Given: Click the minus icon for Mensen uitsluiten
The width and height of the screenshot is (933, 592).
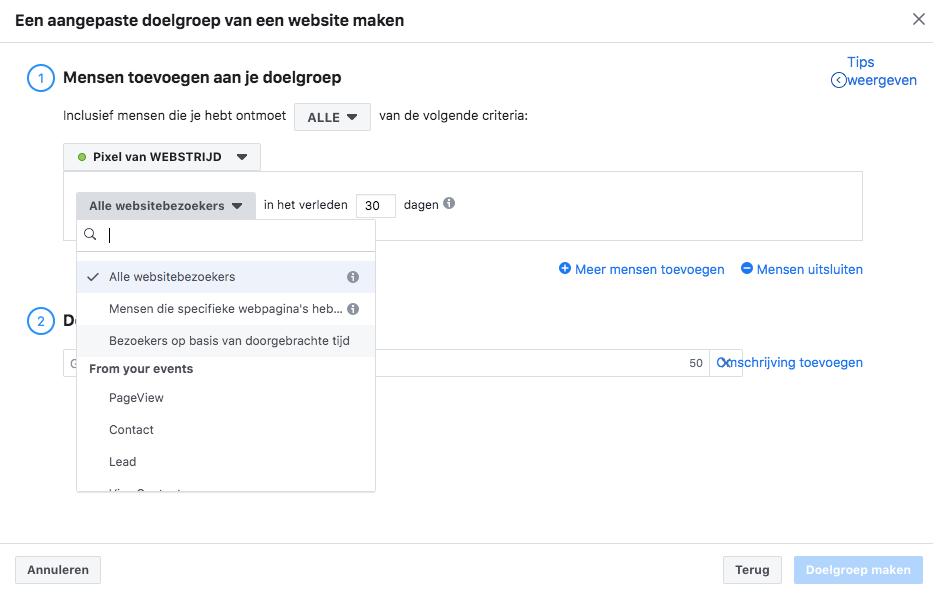Looking at the screenshot, I should [747, 269].
